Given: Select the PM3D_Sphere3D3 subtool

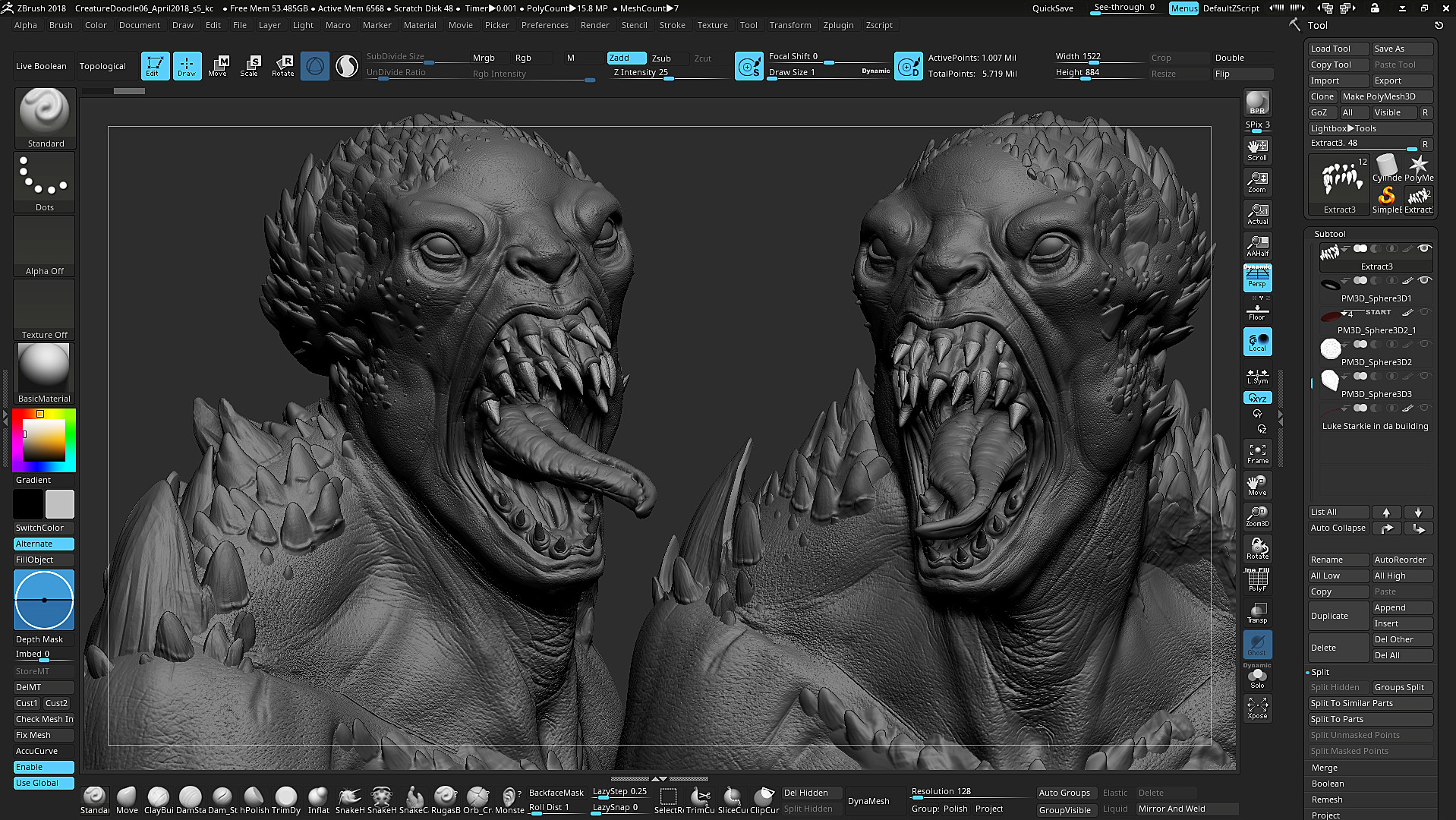Looking at the screenshot, I should tap(1375, 386).
